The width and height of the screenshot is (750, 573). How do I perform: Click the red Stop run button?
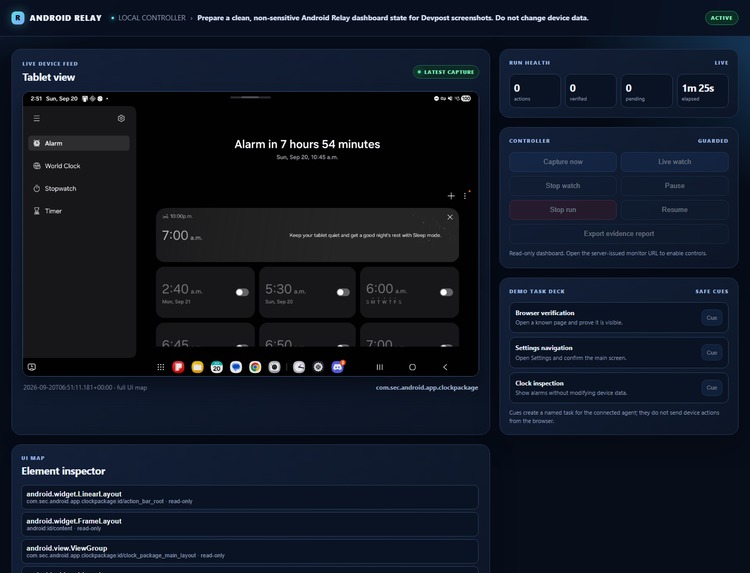point(563,209)
